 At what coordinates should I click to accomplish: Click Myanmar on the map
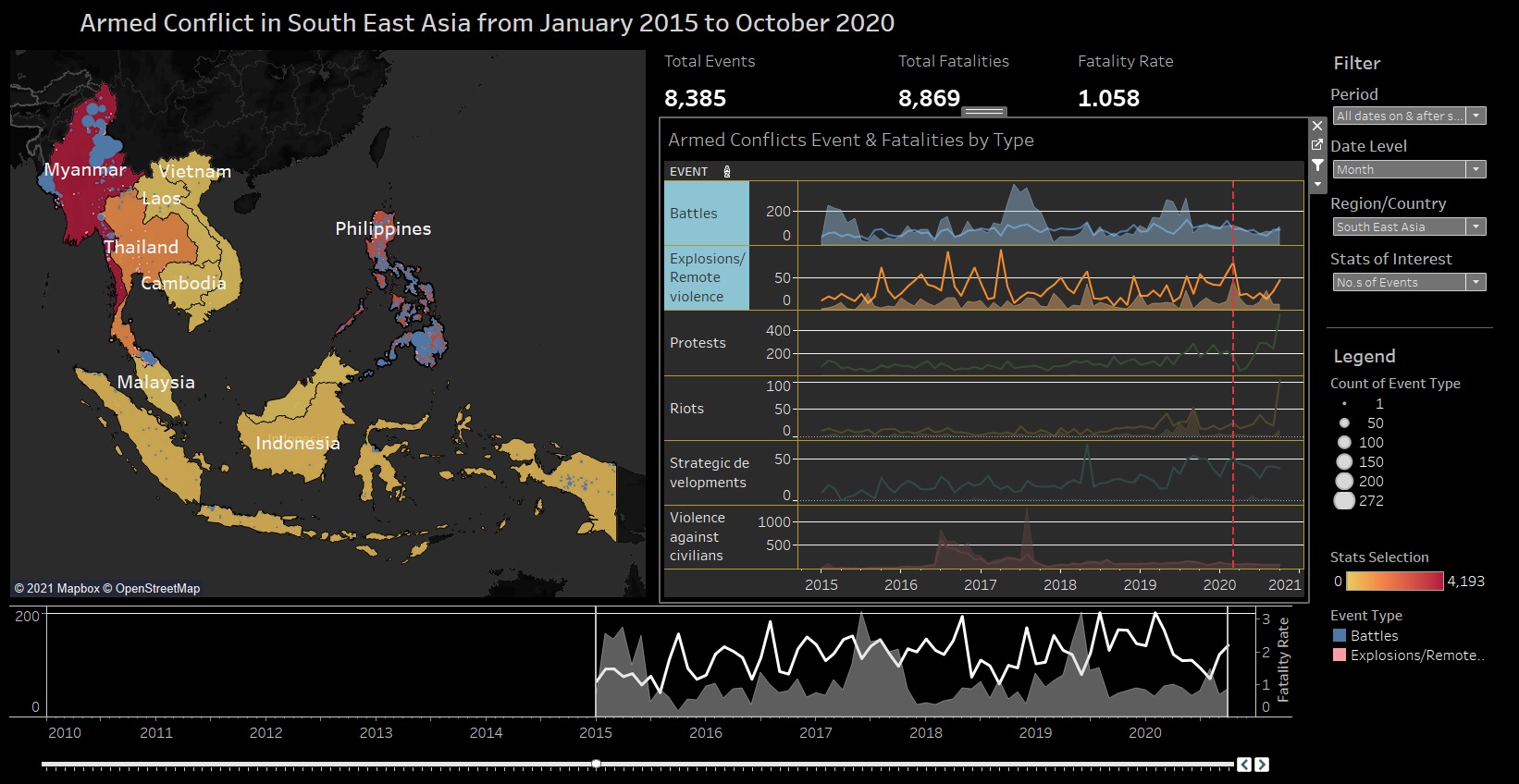tap(84, 170)
